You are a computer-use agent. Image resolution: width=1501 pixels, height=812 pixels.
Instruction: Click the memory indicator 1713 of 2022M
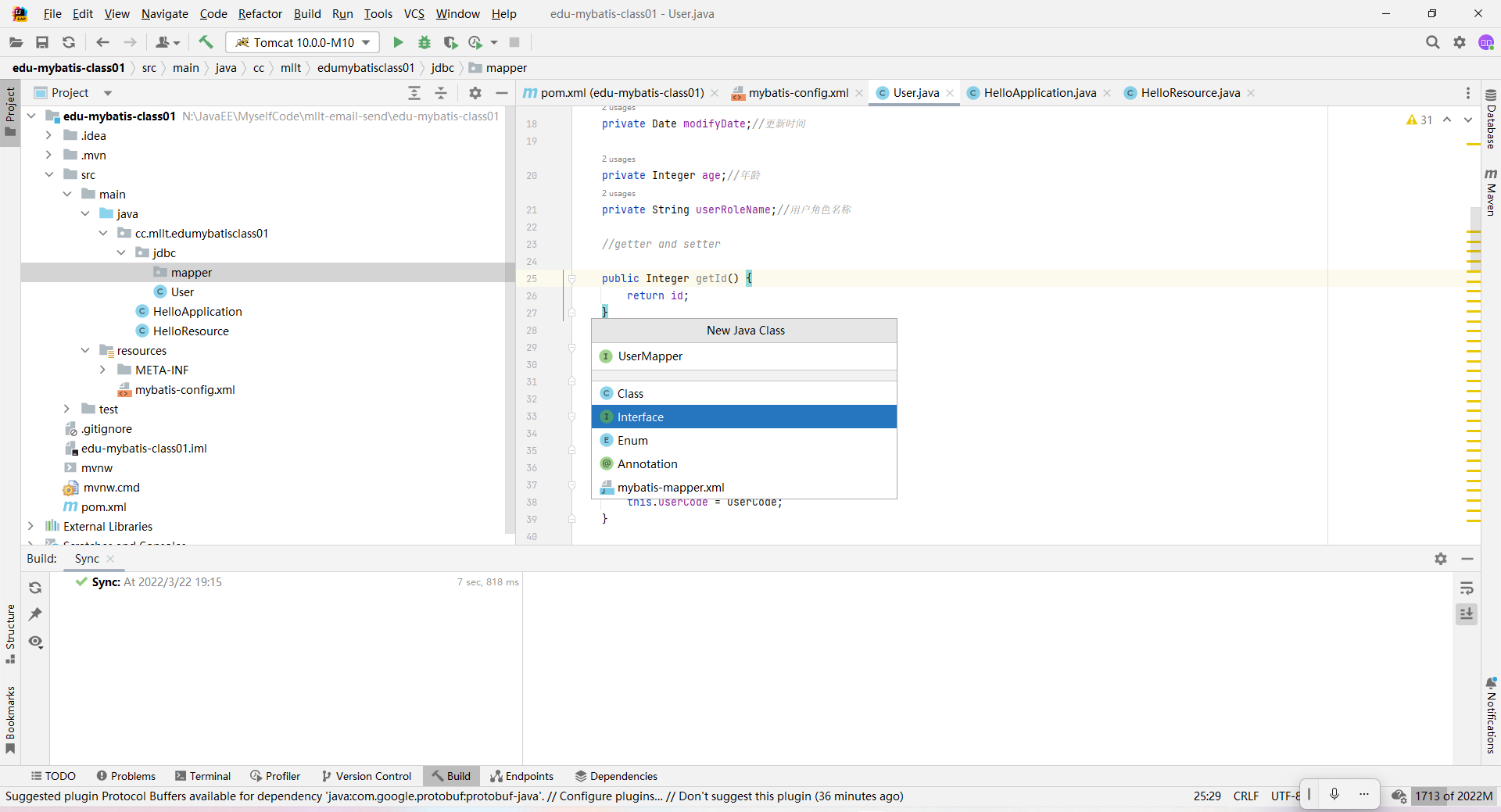click(x=1453, y=796)
